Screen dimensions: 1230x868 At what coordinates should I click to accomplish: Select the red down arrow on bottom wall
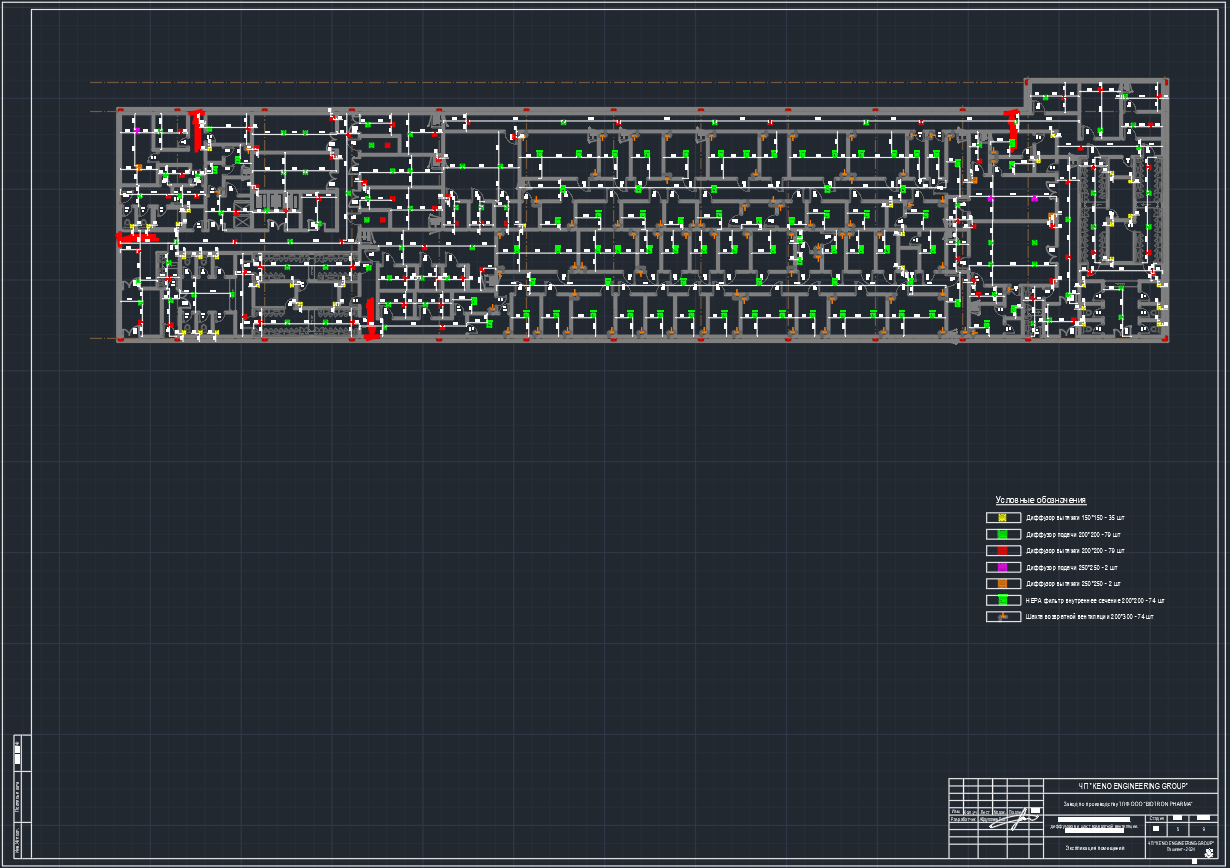pos(370,320)
